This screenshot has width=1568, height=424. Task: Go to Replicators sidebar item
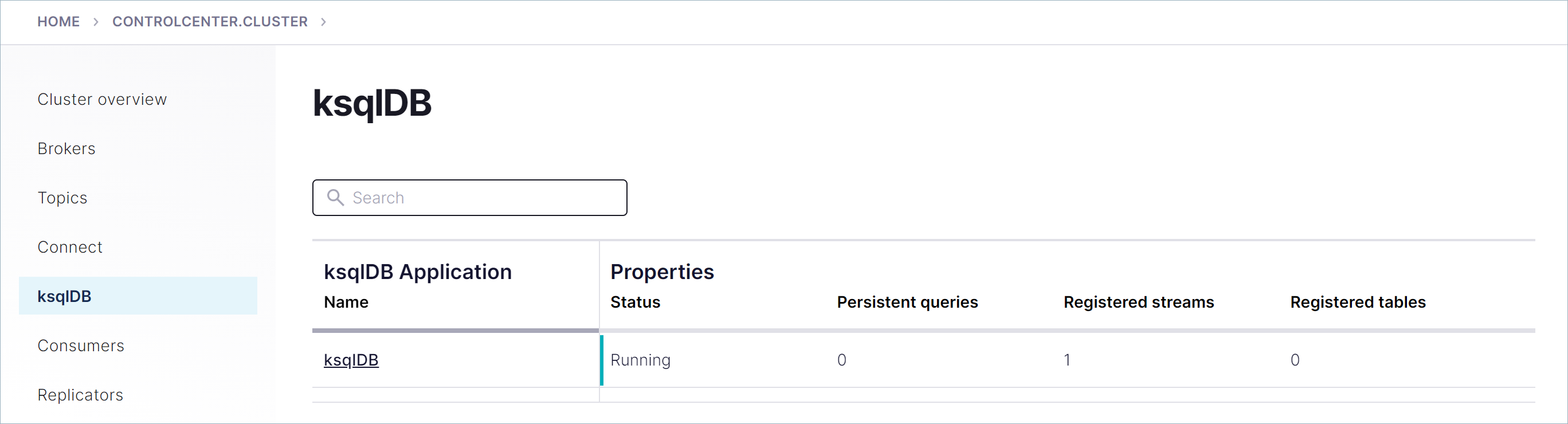[x=80, y=395]
